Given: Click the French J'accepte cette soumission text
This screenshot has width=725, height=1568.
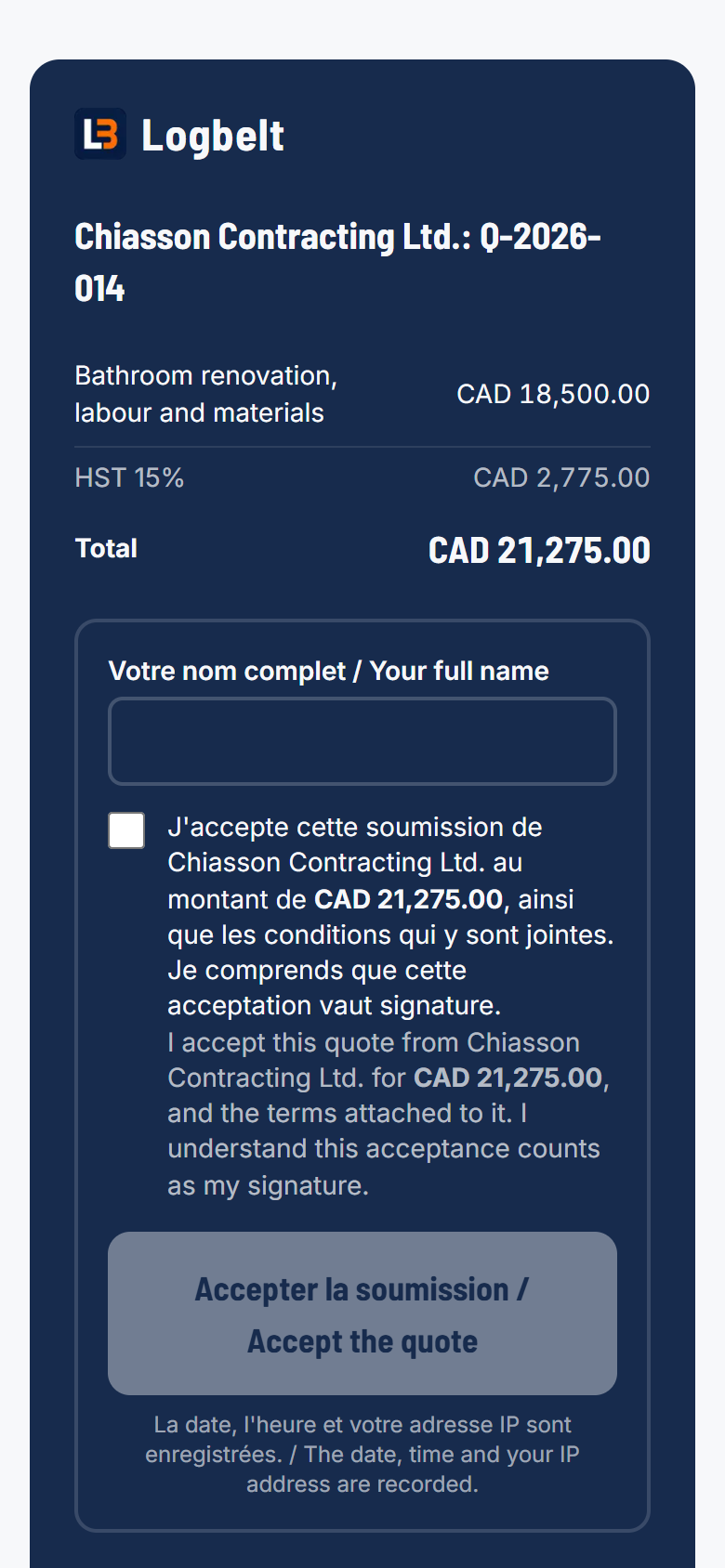Looking at the screenshot, I should click(x=390, y=916).
